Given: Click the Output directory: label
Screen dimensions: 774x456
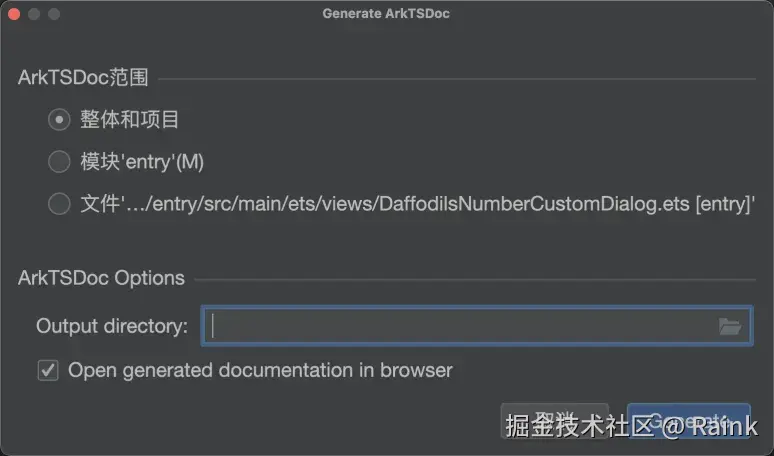Looking at the screenshot, I should (111, 326).
